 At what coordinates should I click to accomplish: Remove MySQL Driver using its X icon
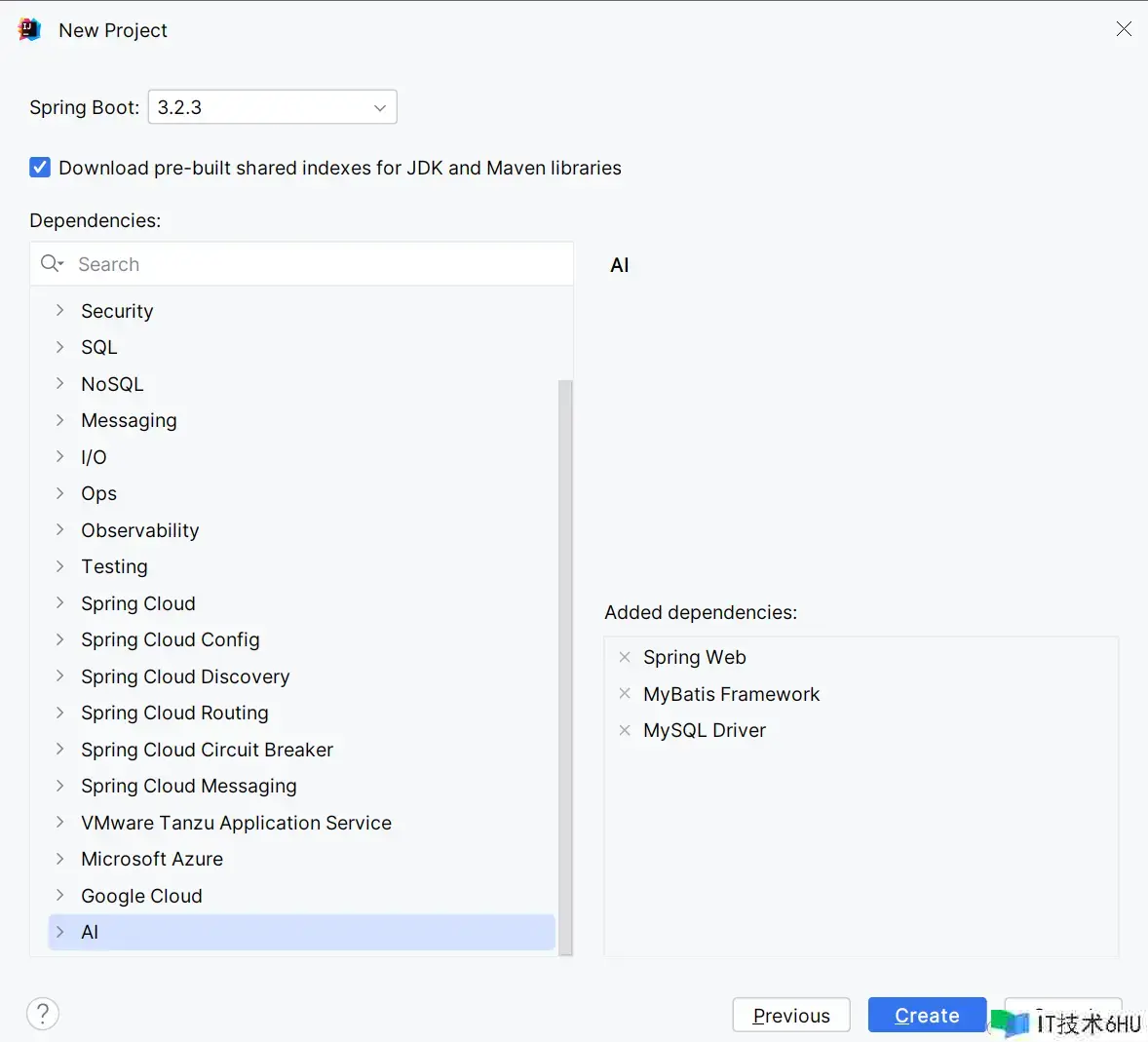tap(625, 730)
